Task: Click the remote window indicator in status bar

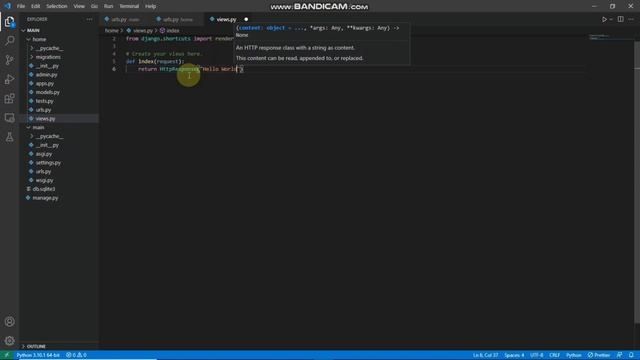Action: tap(7, 355)
